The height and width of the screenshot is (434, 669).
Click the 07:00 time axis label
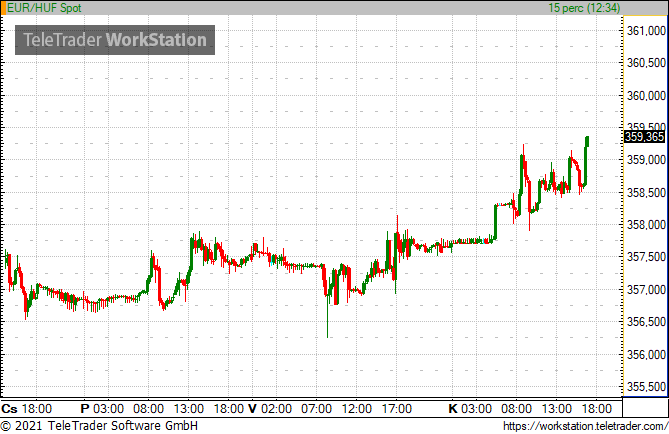click(316, 409)
